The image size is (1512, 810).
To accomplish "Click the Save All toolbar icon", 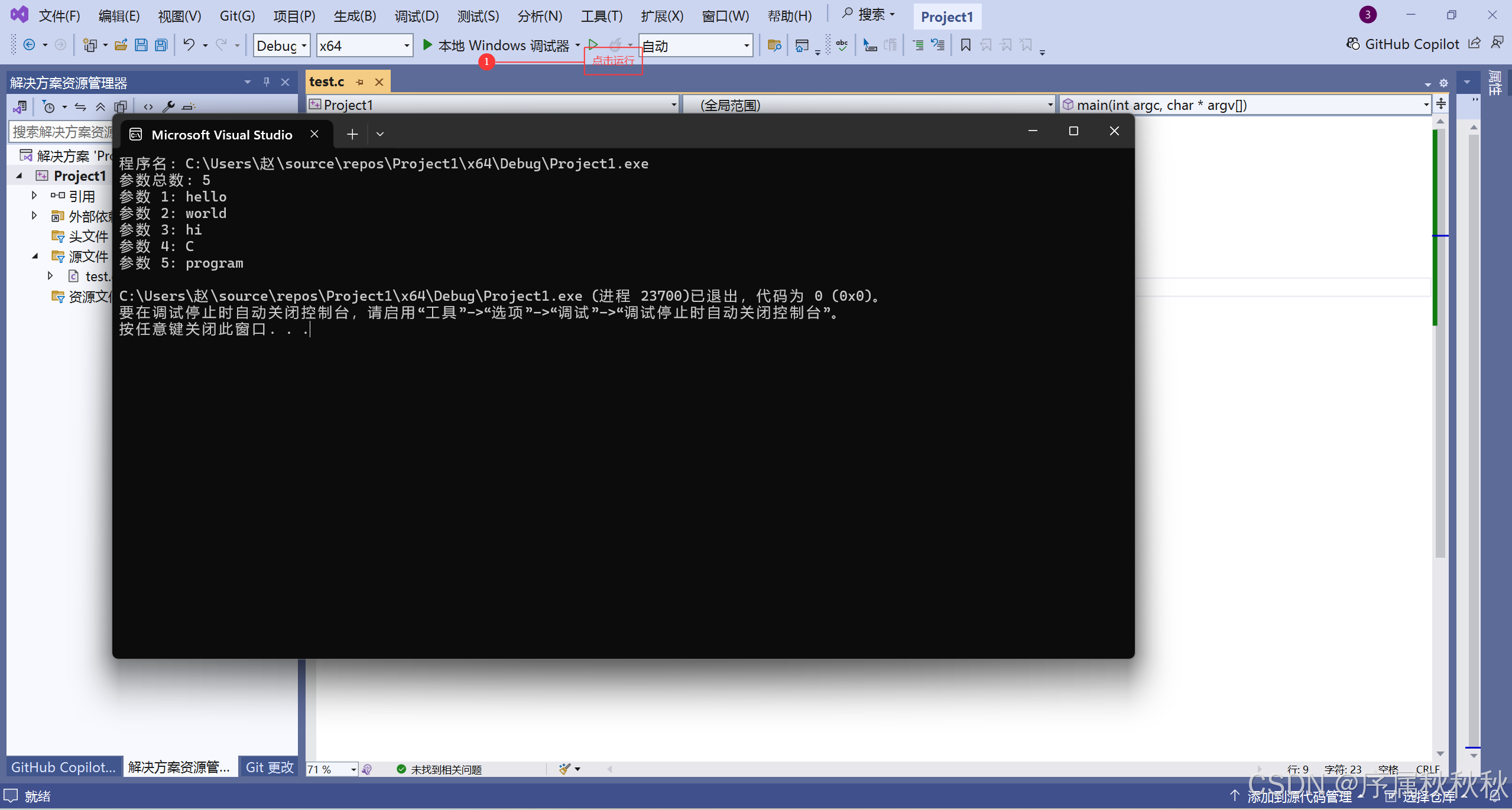I will coord(161,45).
